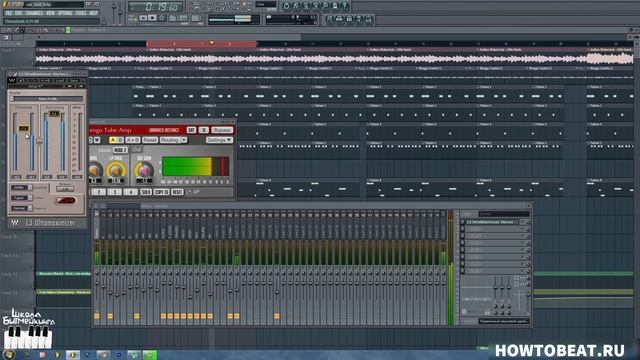Click the transport Record button
This screenshot has height=360, width=640.
pyautogui.click(x=162, y=18)
